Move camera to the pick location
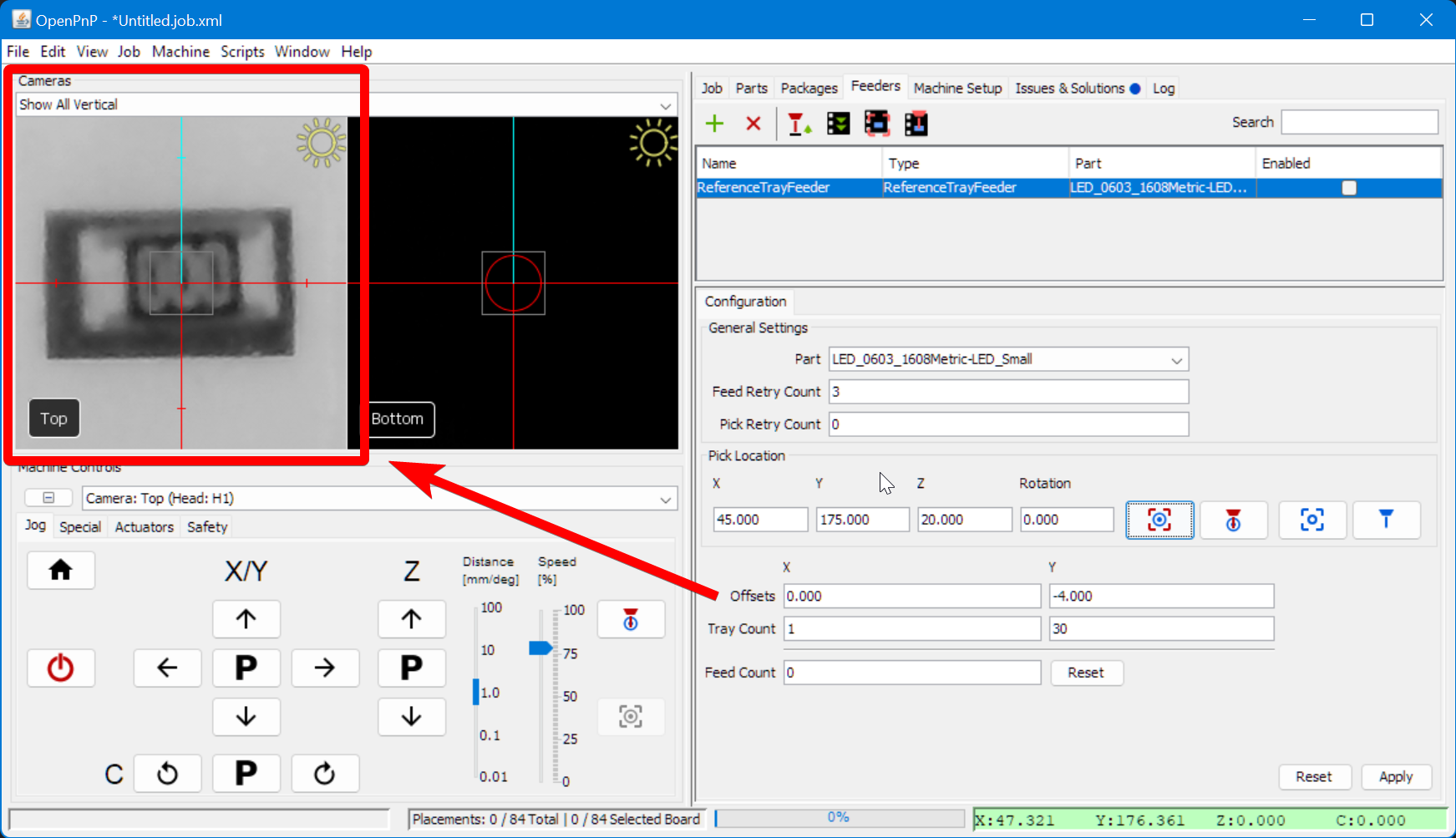 (1312, 520)
